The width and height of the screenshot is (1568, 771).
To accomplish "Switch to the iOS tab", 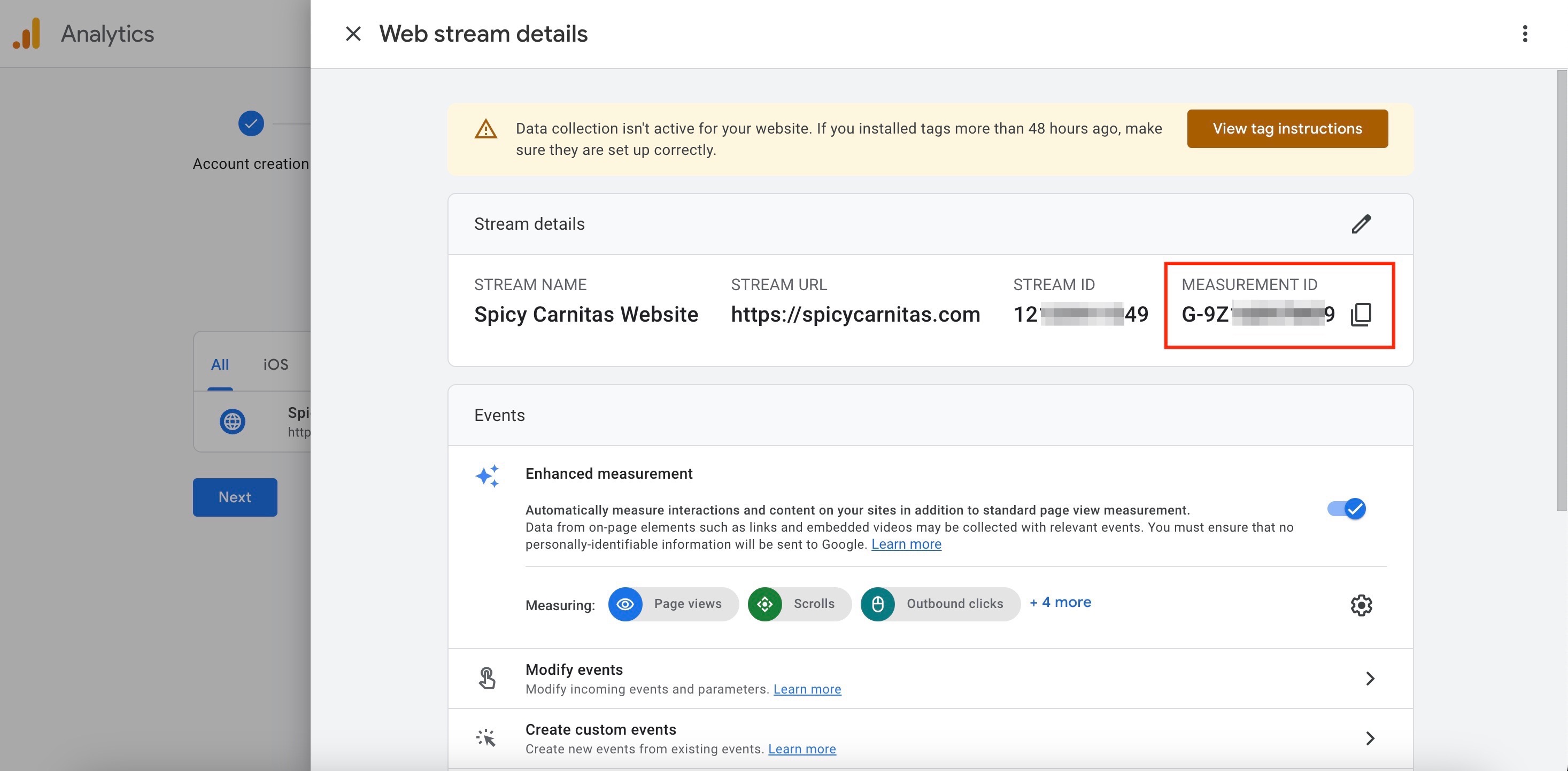I will click(x=276, y=364).
